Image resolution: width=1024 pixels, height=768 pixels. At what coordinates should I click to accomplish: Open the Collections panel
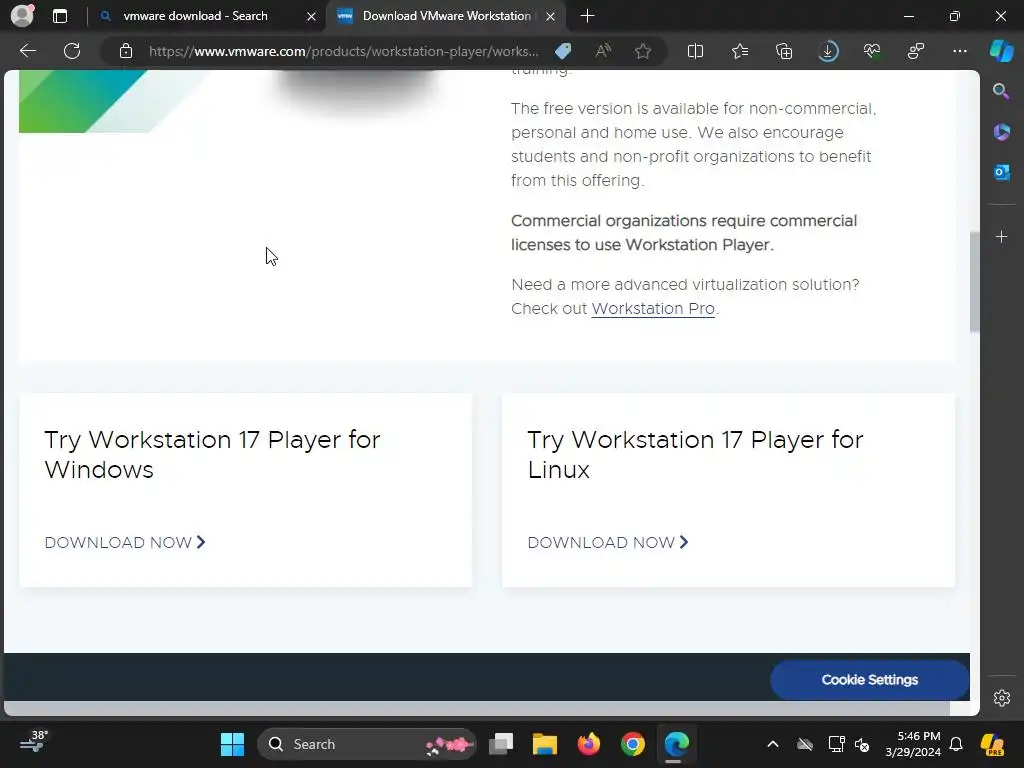click(784, 51)
